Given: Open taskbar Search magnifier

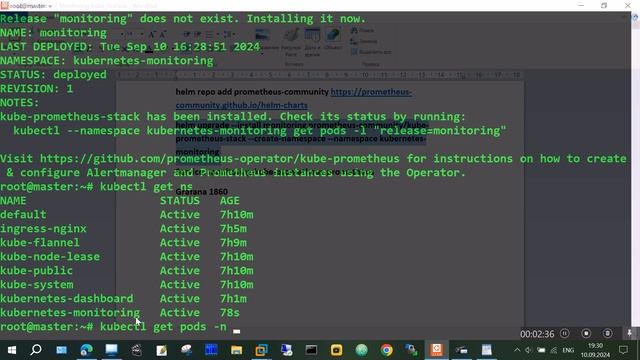Looking at the screenshot, I should tap(36, 350).
